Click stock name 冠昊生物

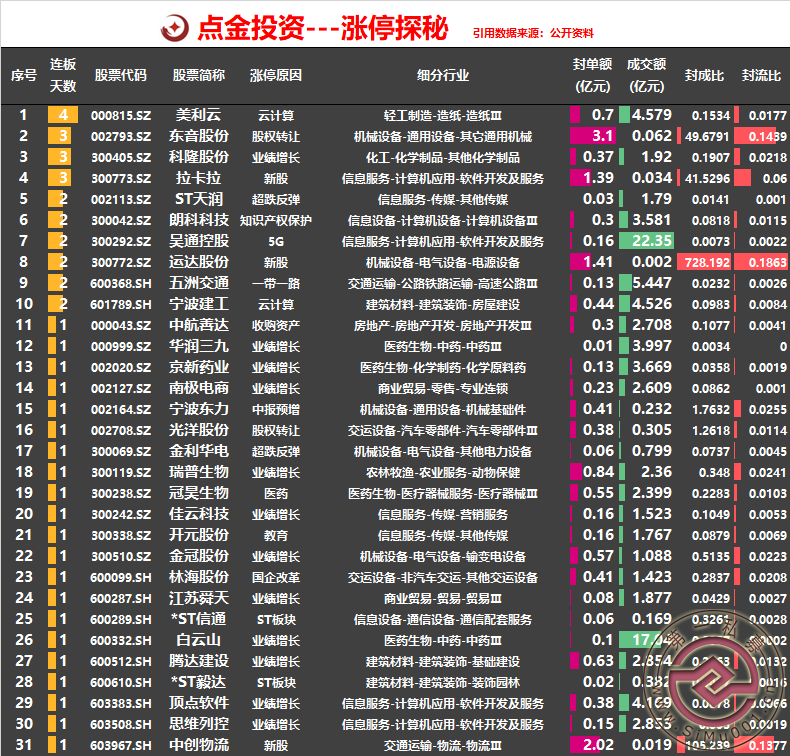coord(199,493)
